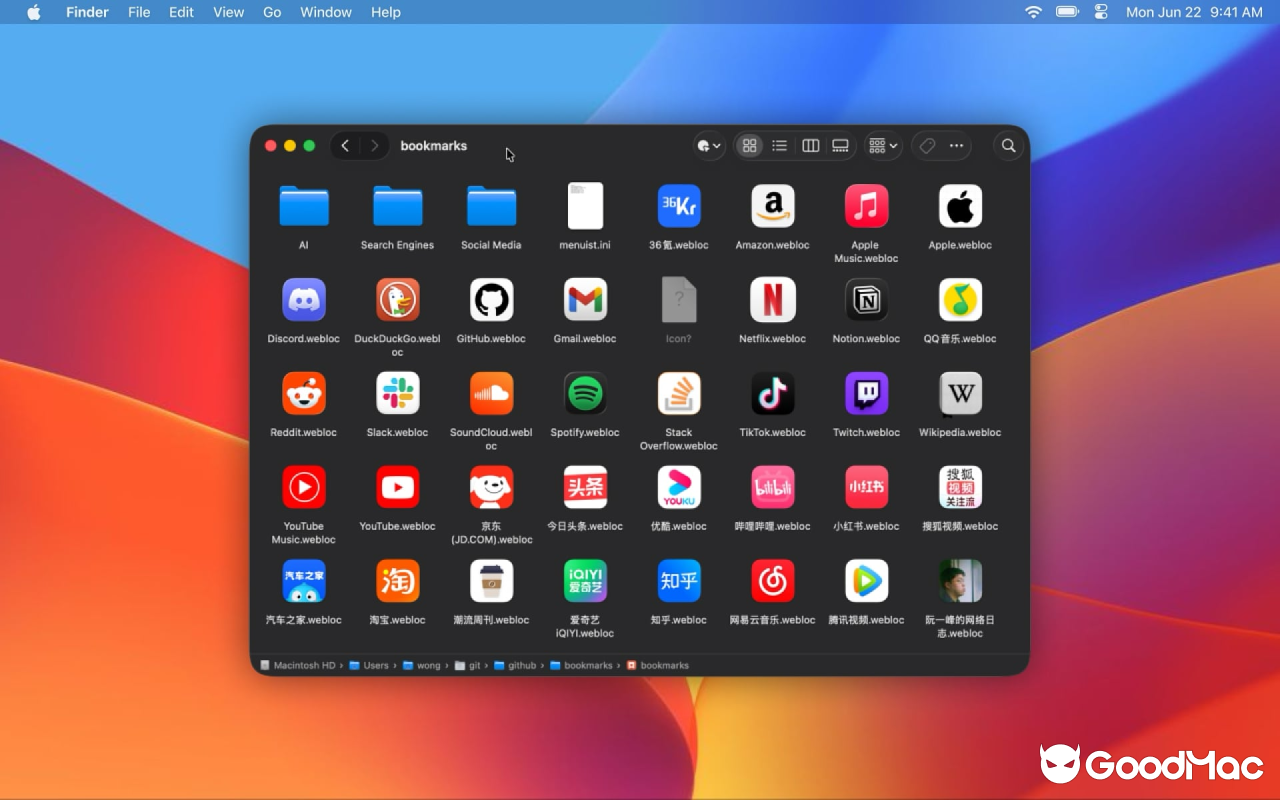Viewport: 1280px width, 800px height.
Task: Select the Gmail.webloc bookmark
Action: (x=585, y=300)
